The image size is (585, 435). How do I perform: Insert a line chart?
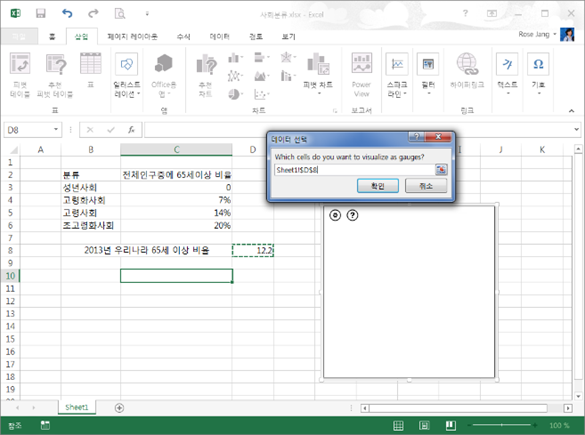pyautogui.click(x=235, y=76)
